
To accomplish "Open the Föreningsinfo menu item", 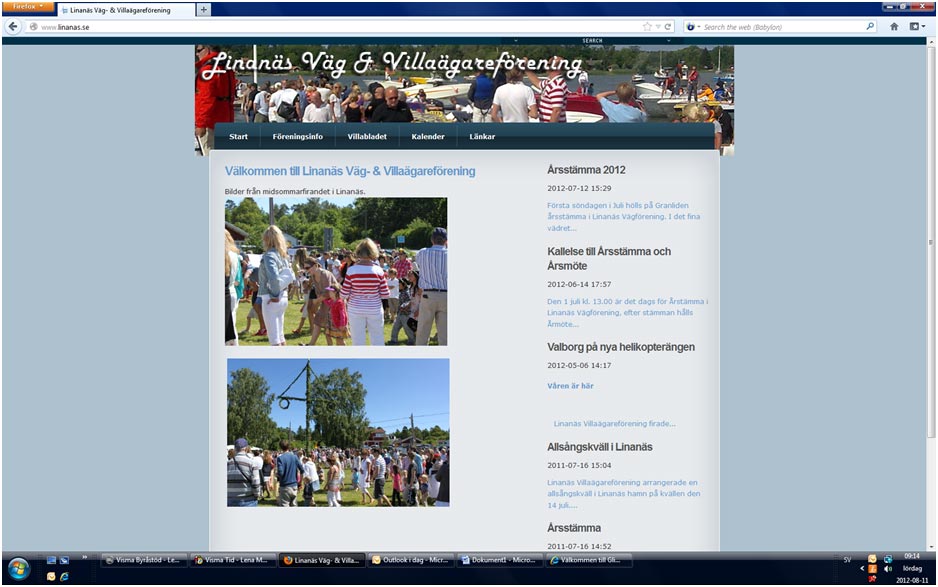I will pos(297,136).
